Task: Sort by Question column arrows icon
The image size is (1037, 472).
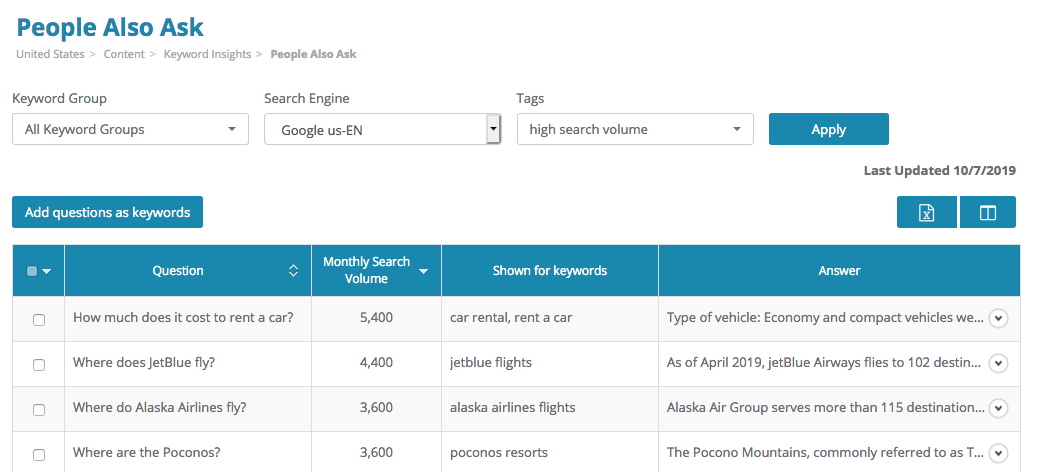Action: pos(293,271)
